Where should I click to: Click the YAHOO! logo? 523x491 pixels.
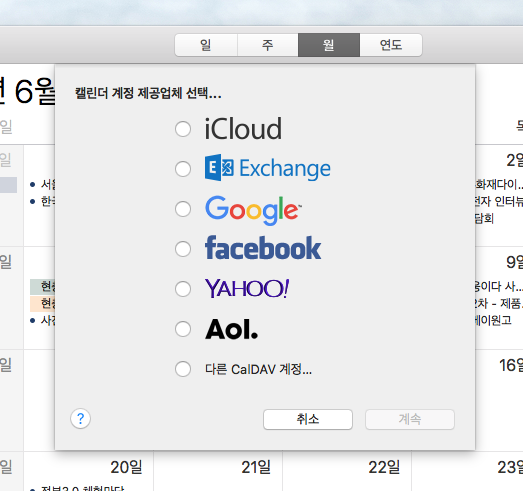[x=247, y=289]
